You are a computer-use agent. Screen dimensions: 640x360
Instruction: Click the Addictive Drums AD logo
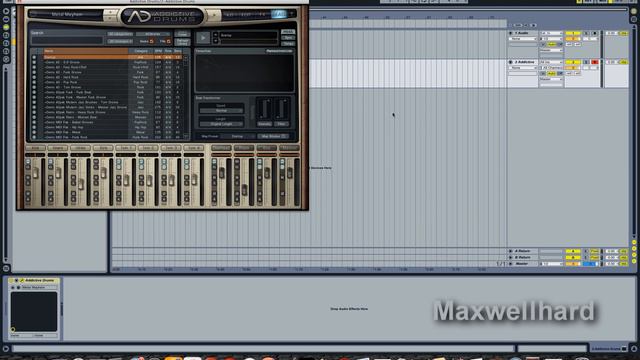tap(162, 16)
